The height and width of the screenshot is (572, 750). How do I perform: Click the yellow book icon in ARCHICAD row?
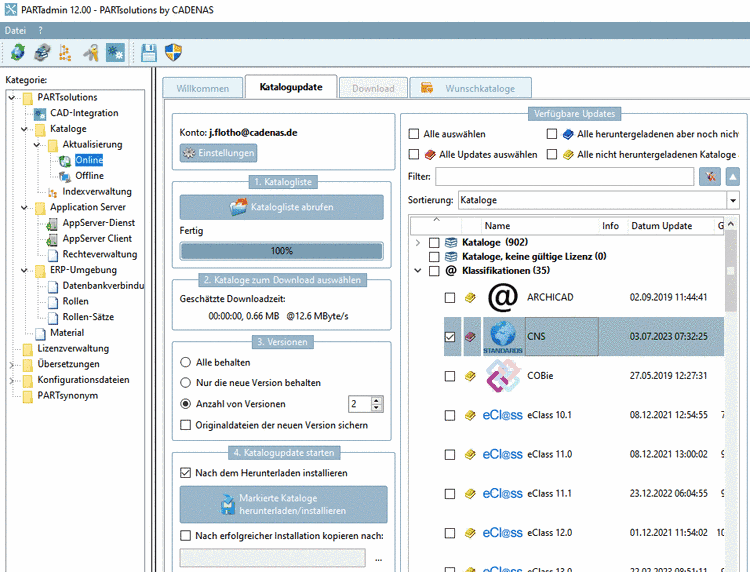coord(471,297)
